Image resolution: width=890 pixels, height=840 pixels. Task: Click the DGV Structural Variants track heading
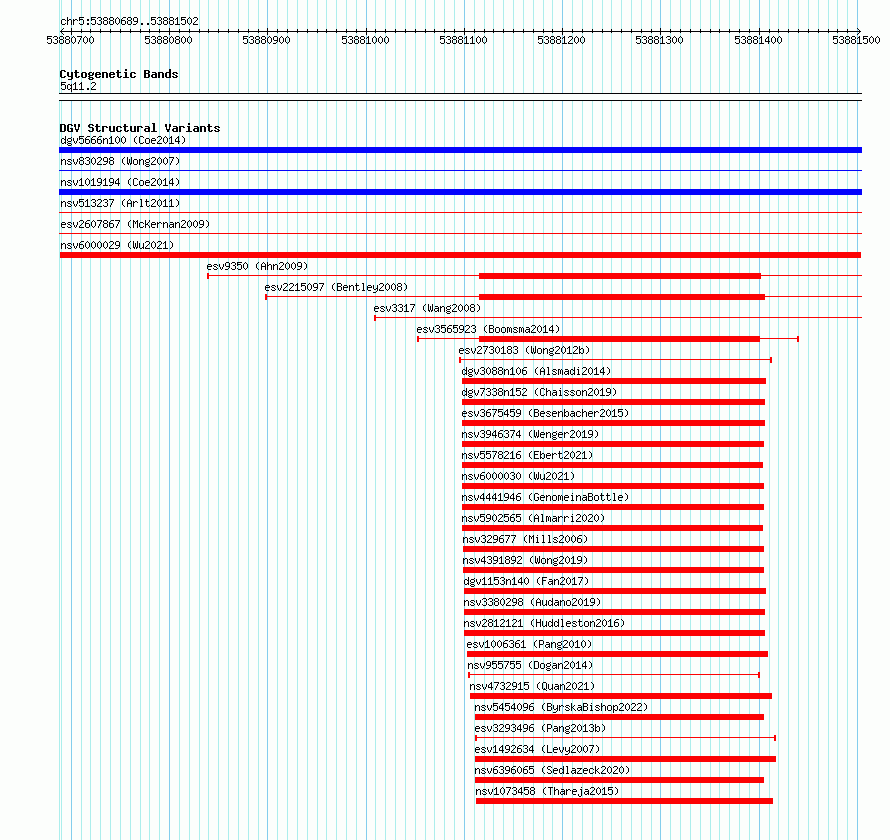coord(140,128)
